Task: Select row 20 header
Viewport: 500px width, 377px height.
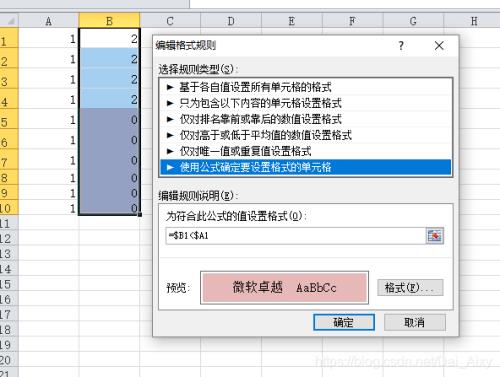Action: [x=9, y=360]
